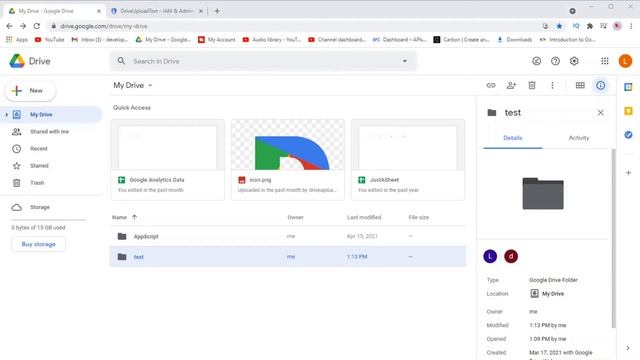Select My Drive in the sidebar
Viewport: 640px width, 360px height.
coord(51,115)
